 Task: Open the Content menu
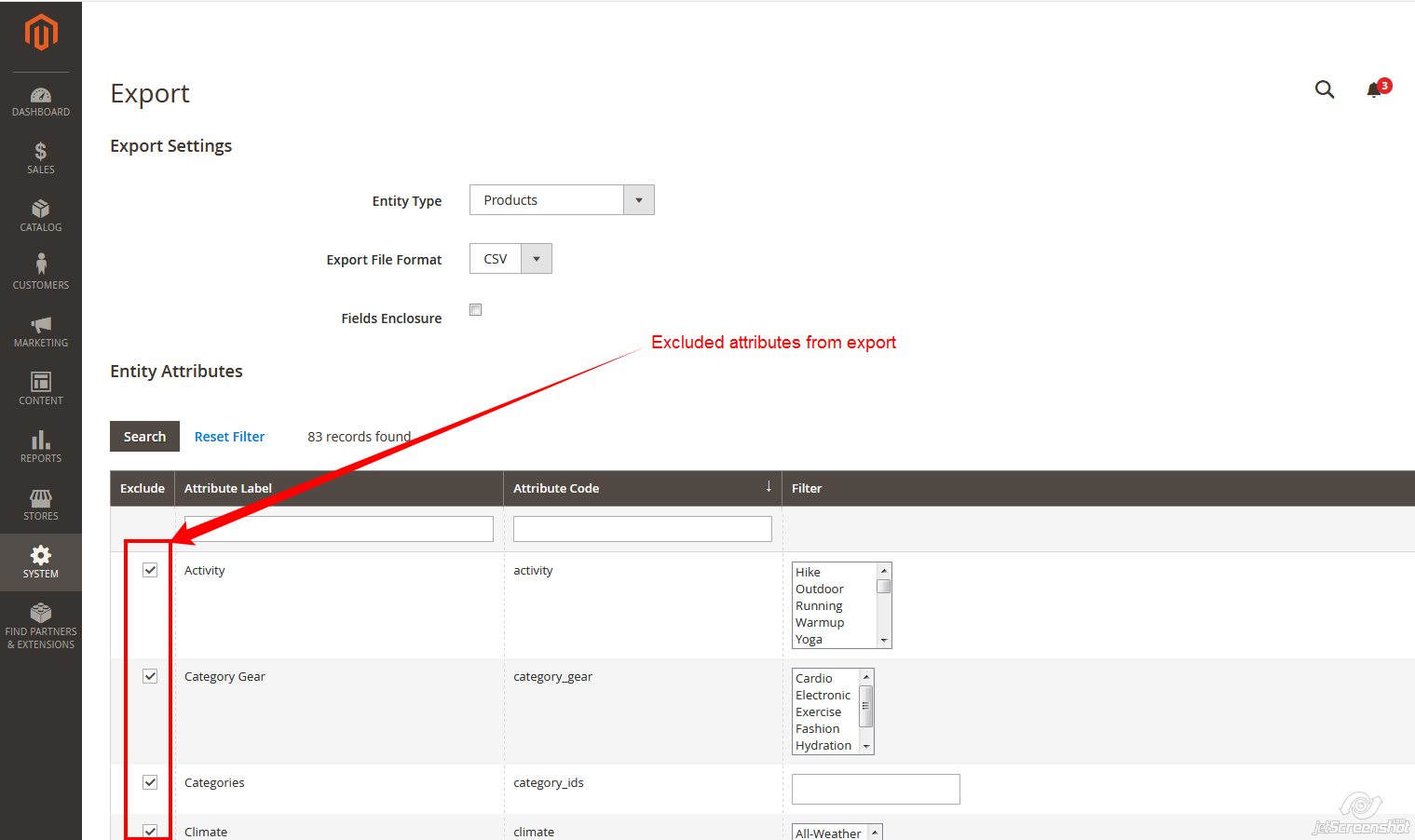(x=41, y=389)
